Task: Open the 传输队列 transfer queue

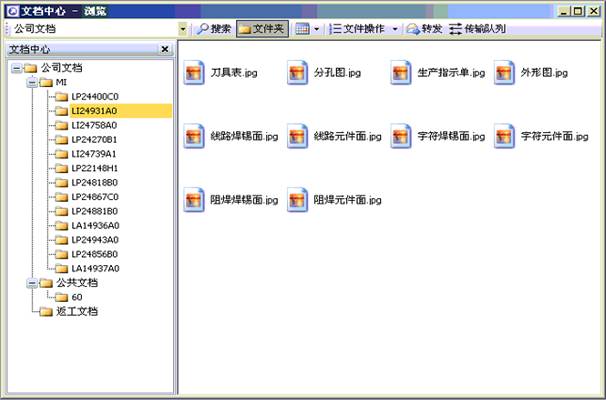Action: (x=477, y=29)
